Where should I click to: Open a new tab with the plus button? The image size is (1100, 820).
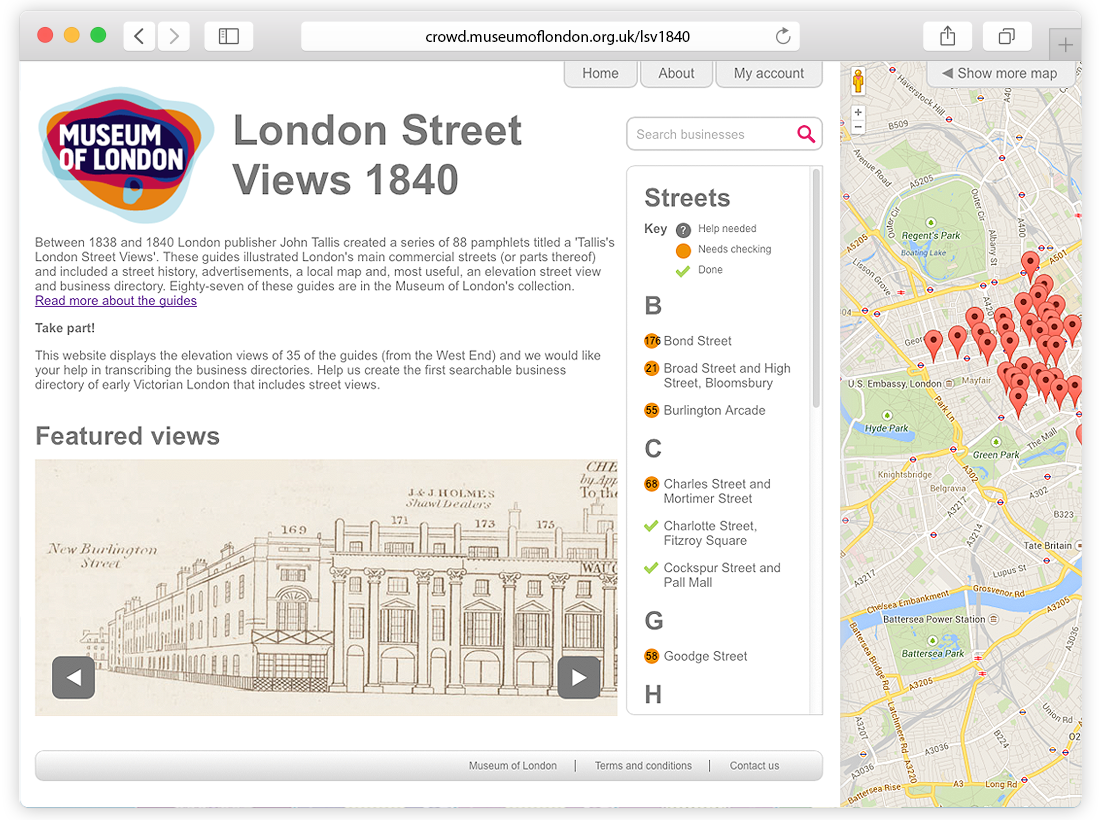[x=1065, y=46]
